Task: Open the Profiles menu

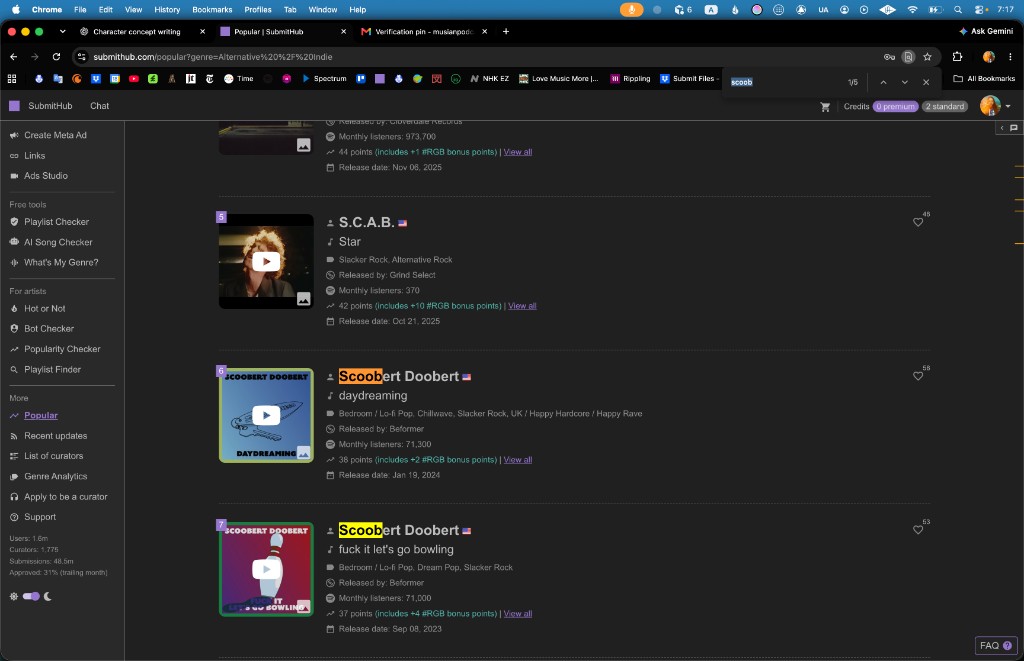Action: coord(258,10)
